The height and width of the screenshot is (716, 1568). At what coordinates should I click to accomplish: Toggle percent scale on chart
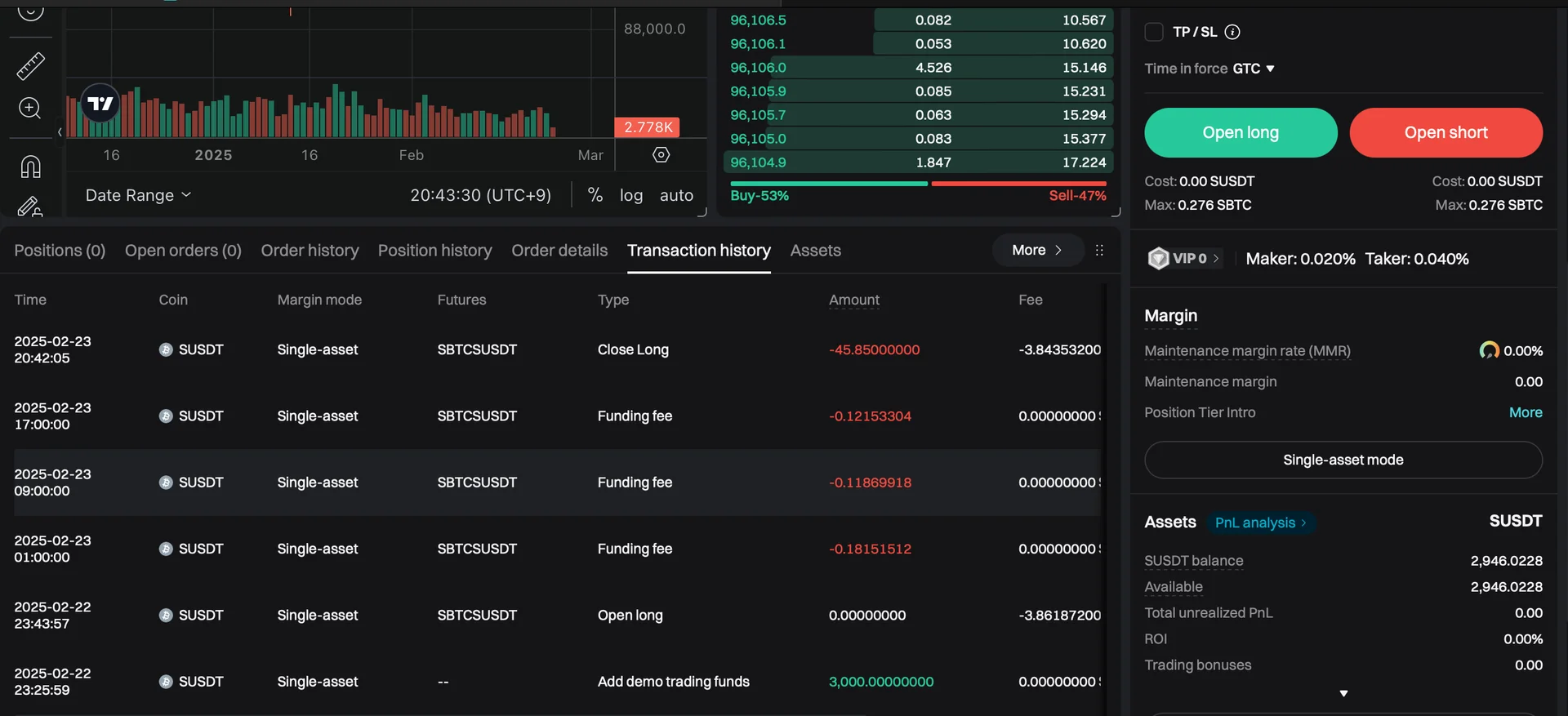click(x=595, y=195)
